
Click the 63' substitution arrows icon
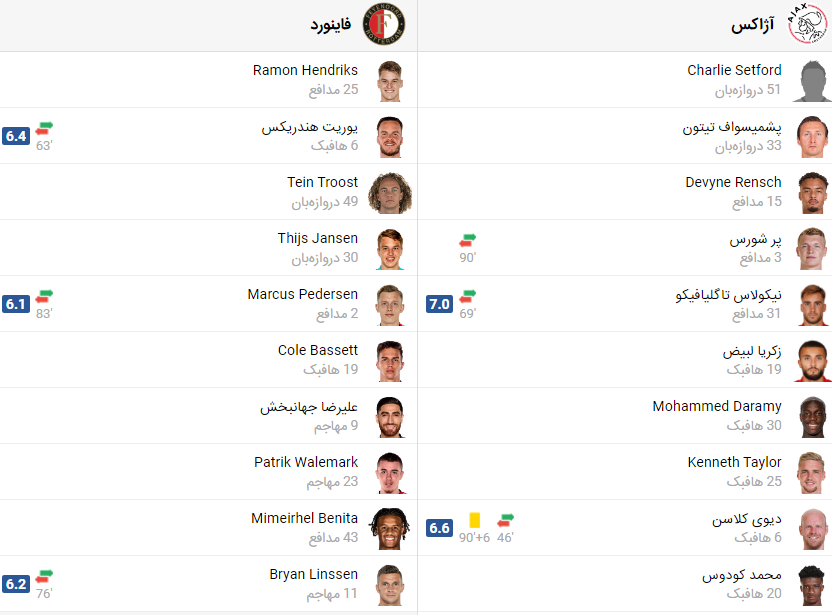(x=44, y=128)
